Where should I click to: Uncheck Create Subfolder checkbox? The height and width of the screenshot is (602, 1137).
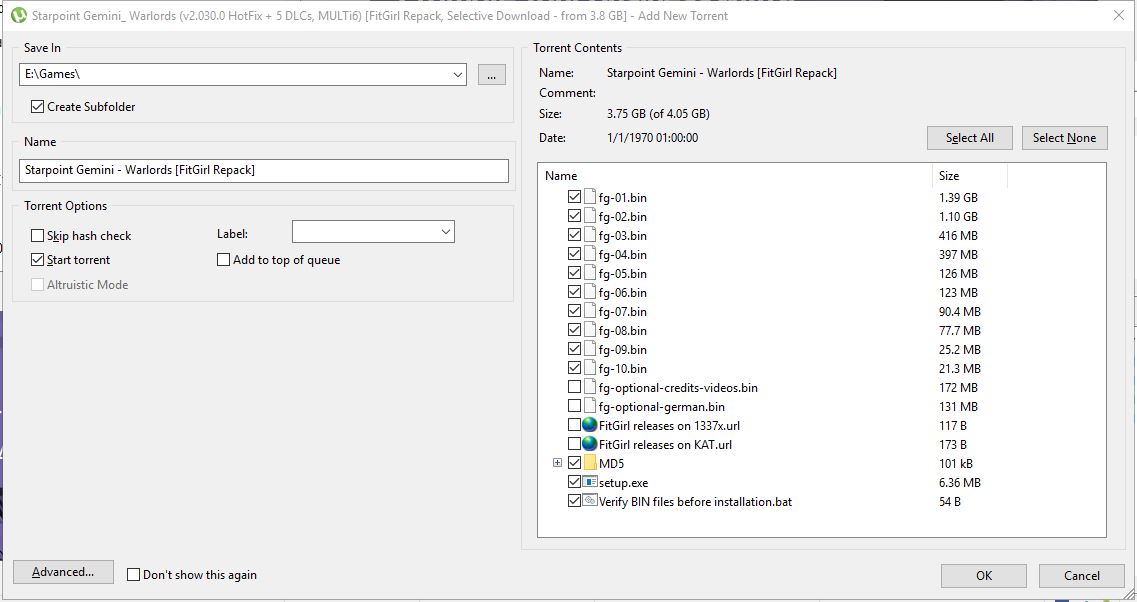point(38,107)
